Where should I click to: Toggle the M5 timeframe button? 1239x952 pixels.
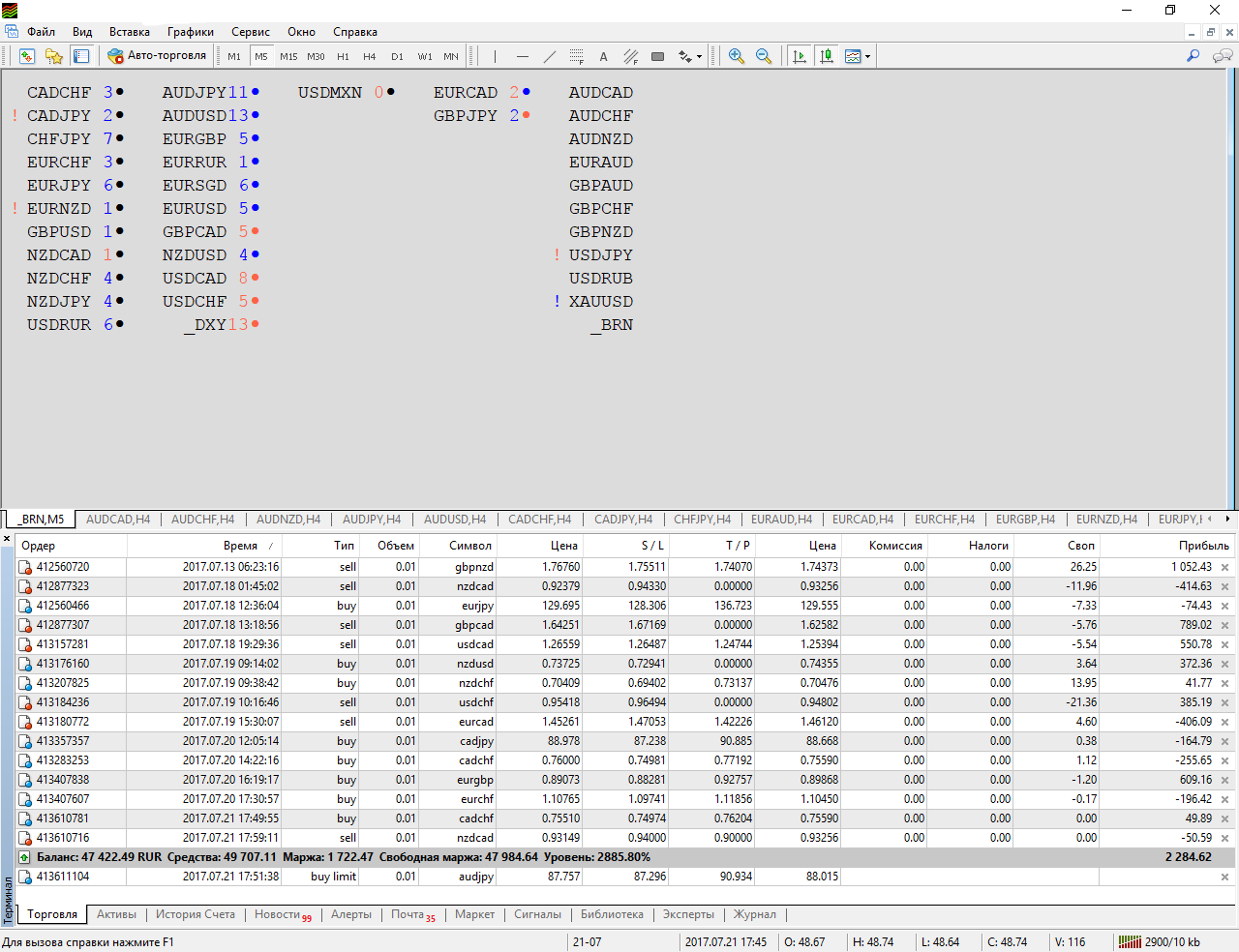click(261, 56)
